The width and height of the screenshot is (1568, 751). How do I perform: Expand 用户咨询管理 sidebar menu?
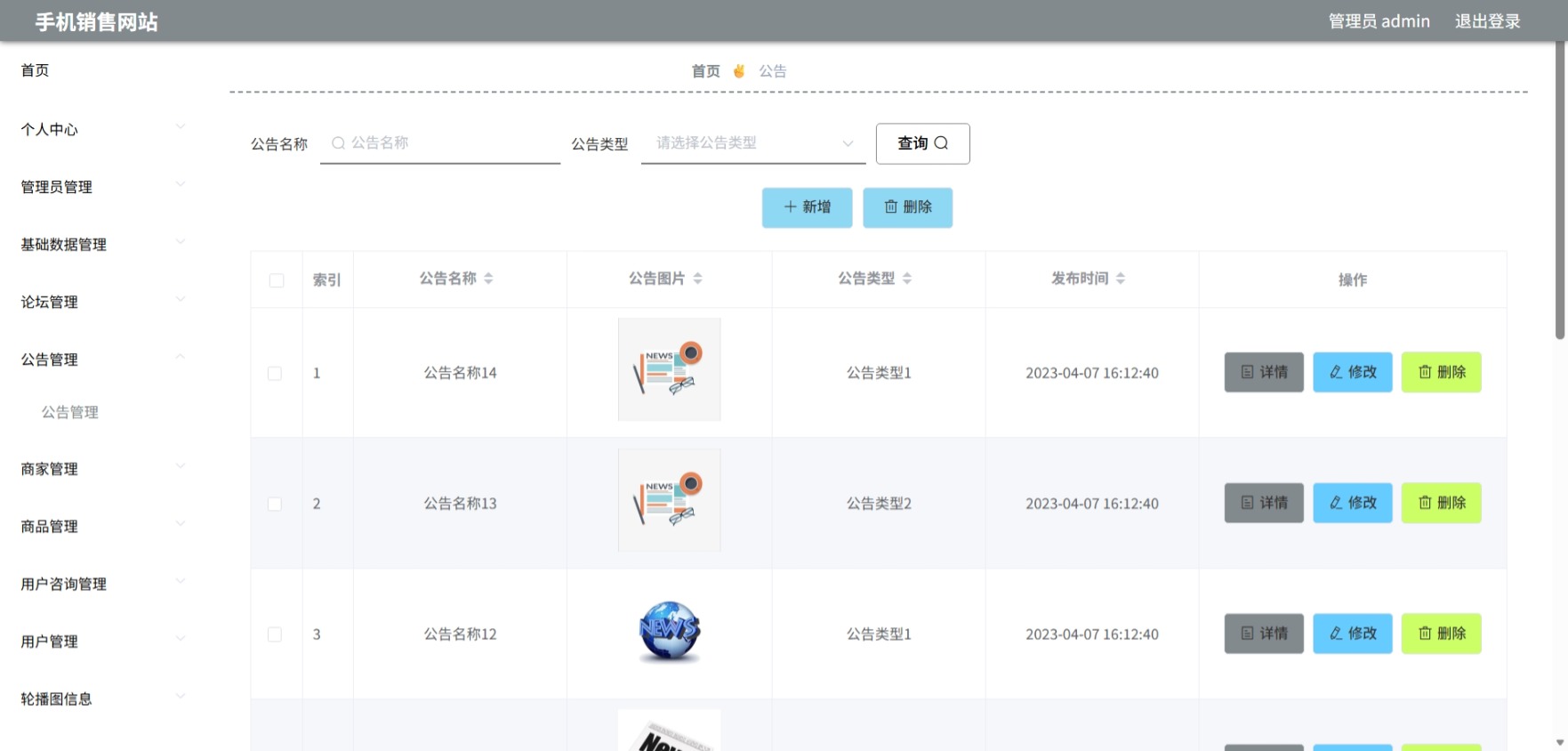click(103, 584)
